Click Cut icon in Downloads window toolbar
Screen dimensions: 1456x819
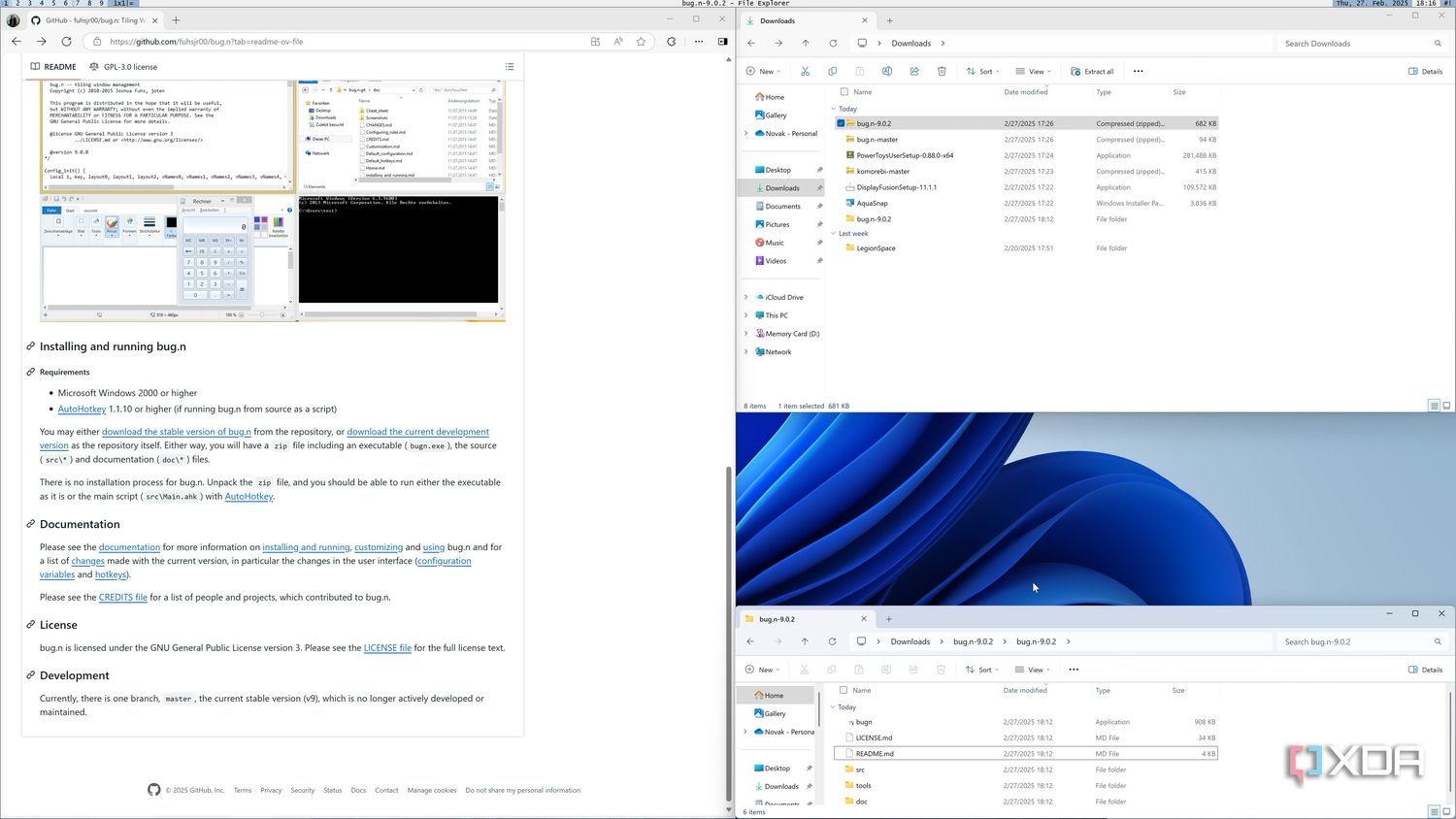[x=805, y=71]
